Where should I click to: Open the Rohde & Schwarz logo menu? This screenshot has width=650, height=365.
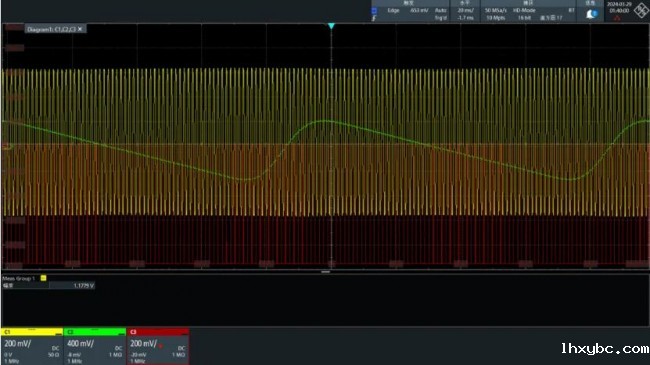click(641, 10)
